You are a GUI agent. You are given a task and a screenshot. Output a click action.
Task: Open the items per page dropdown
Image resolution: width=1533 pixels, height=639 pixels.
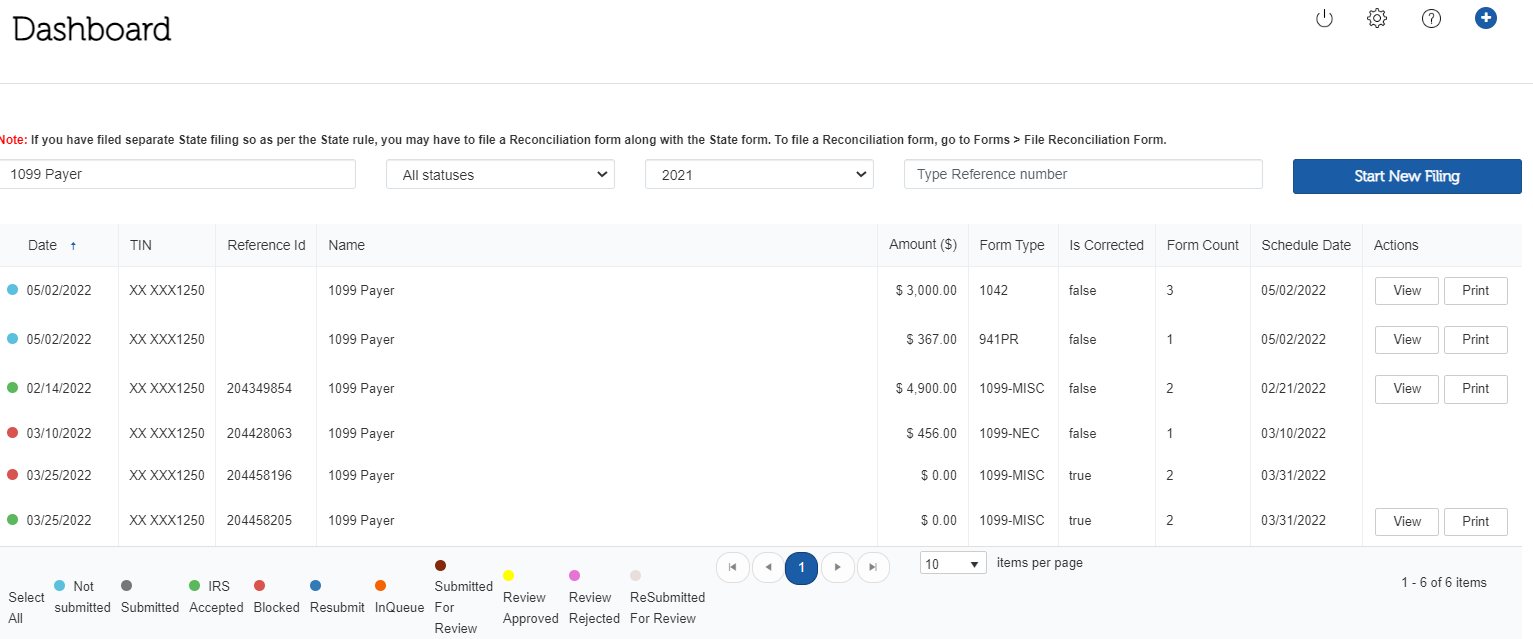[x=953, y=564]
